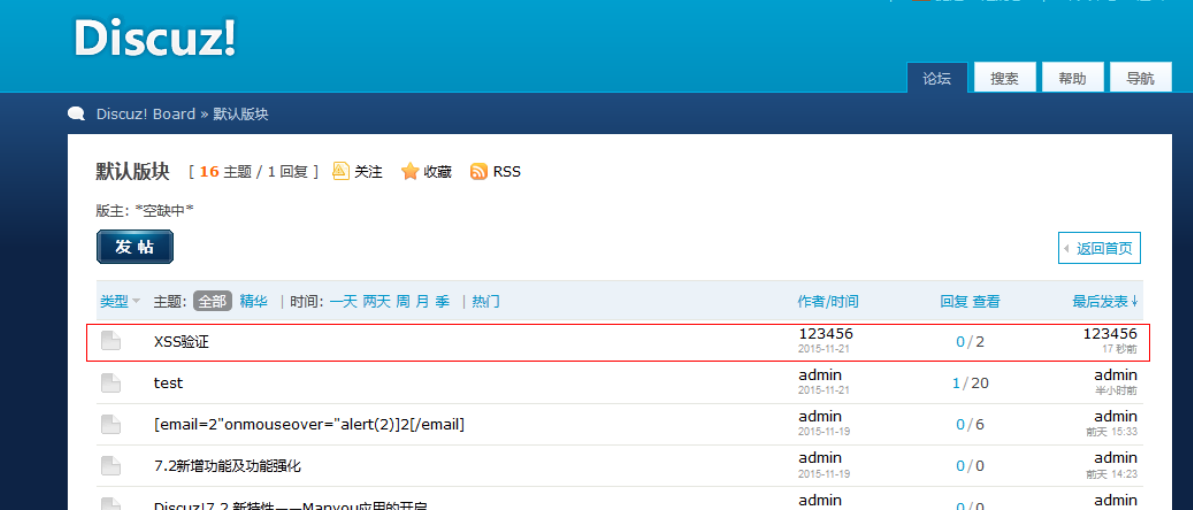Select the 全部 topic filter

212,301
